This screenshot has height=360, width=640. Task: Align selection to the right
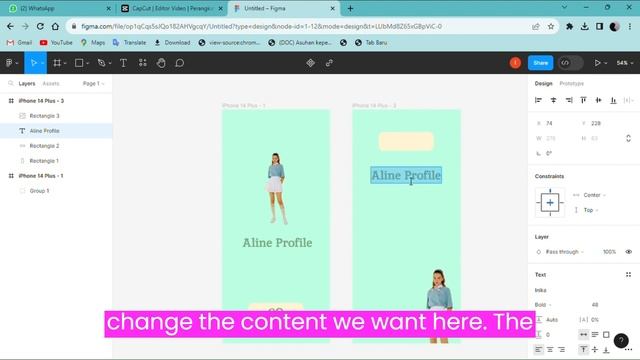point(569,100)
